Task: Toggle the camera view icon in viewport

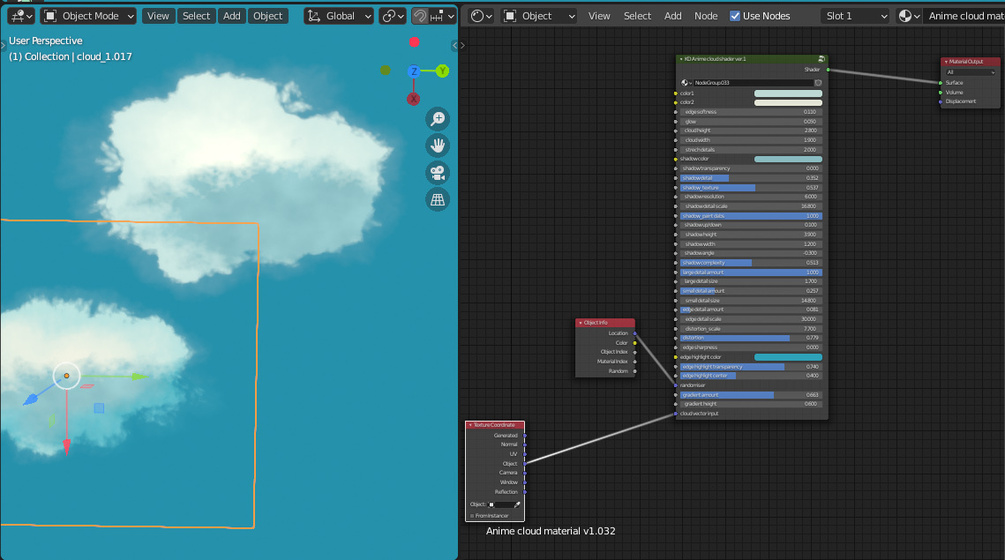Action: click(x=438, y=172)
